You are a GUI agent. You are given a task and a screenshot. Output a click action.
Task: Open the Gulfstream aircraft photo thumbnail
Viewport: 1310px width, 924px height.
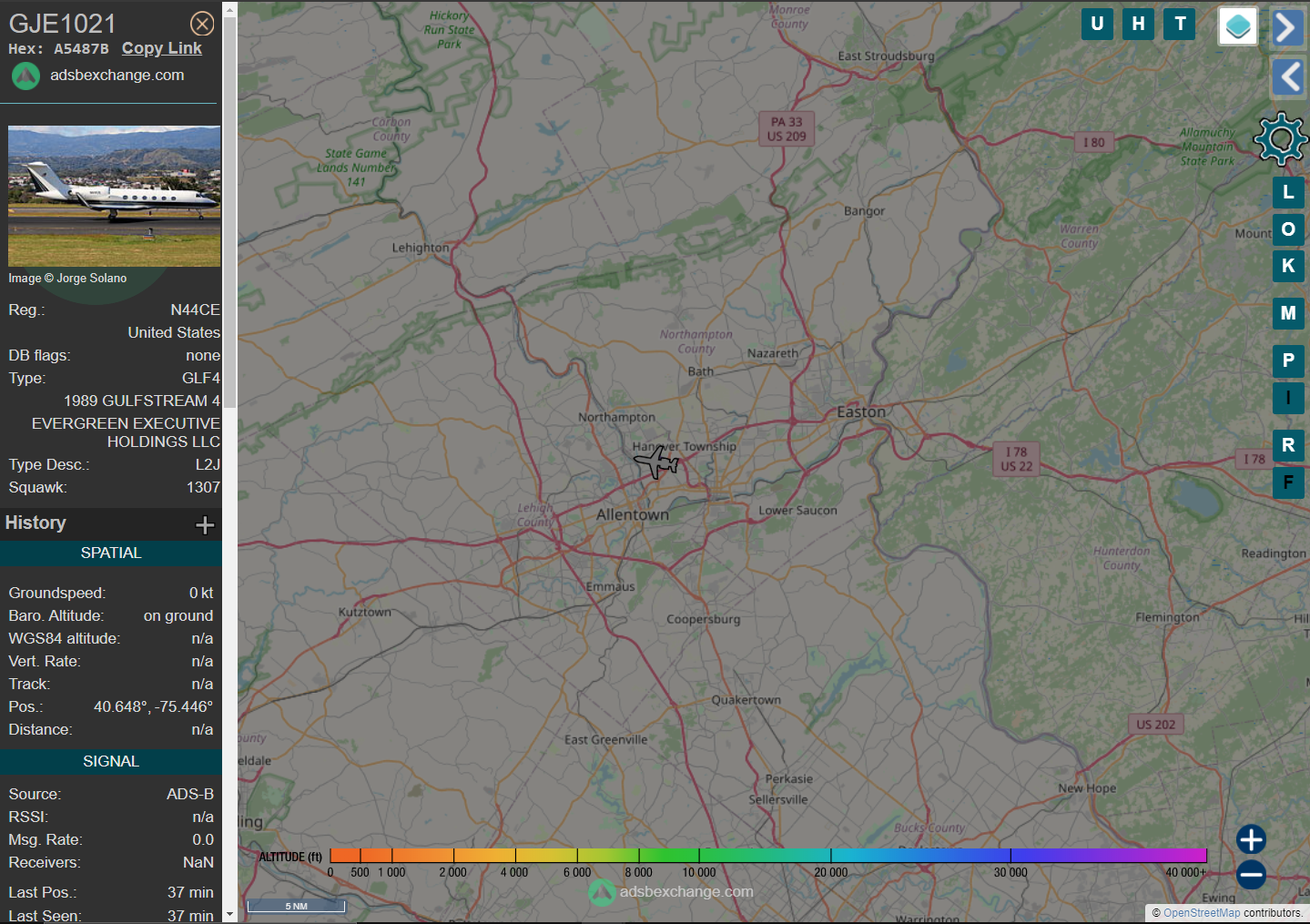[114, 196]
